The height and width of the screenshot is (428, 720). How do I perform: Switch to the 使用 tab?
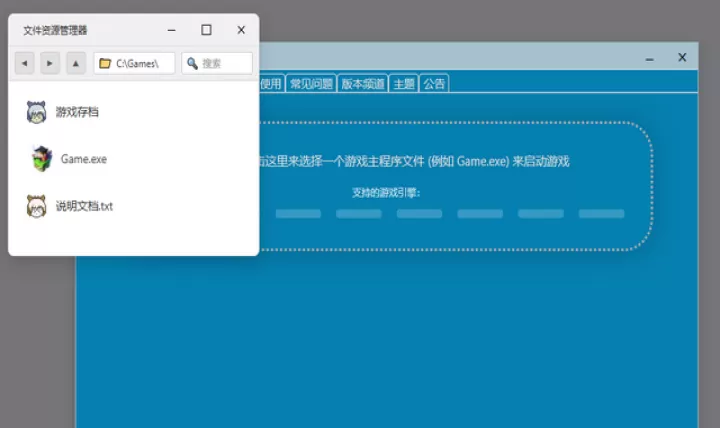(x=271, y=84)
